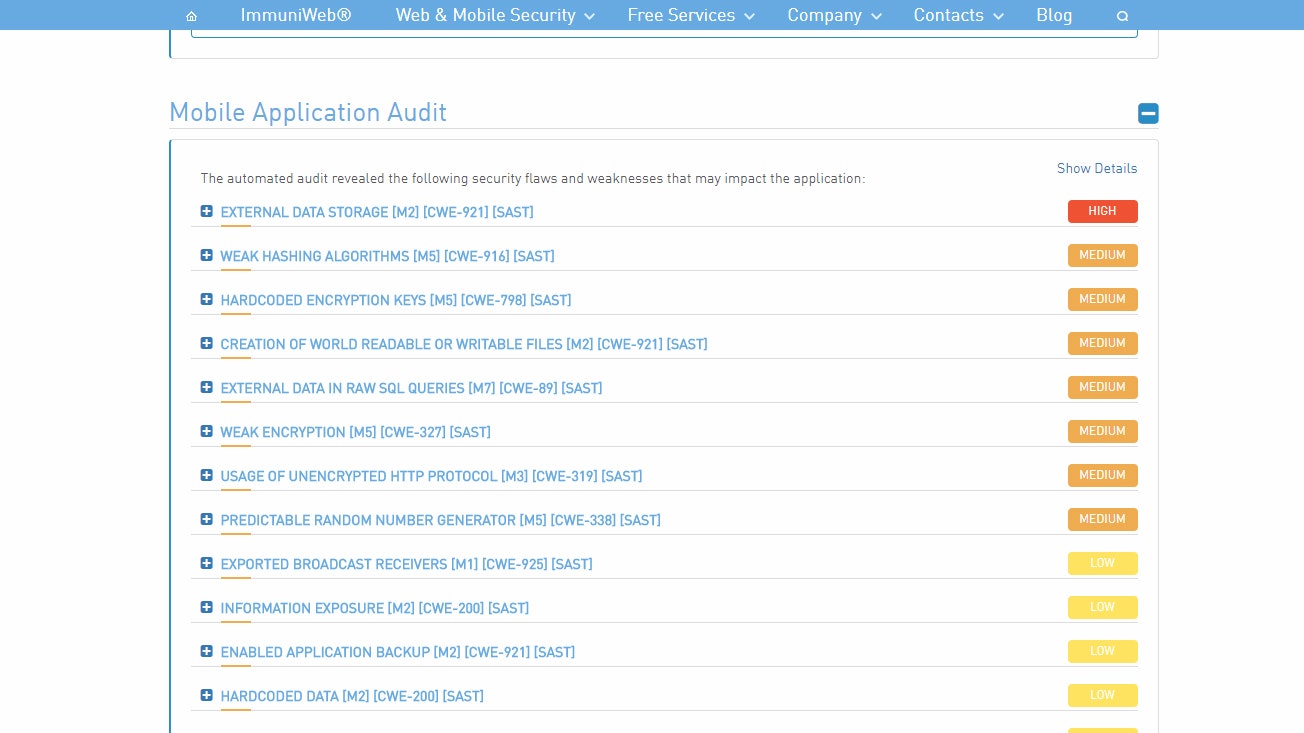Open EXPORTED BROADCAST RECEIVERS [M1] title
The image size is (1304, 733).
click(406, 564)
